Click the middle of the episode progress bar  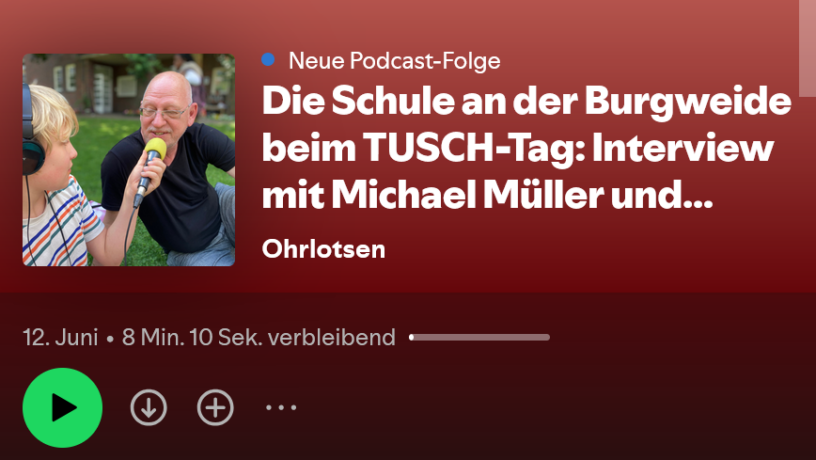click(479, 337)
